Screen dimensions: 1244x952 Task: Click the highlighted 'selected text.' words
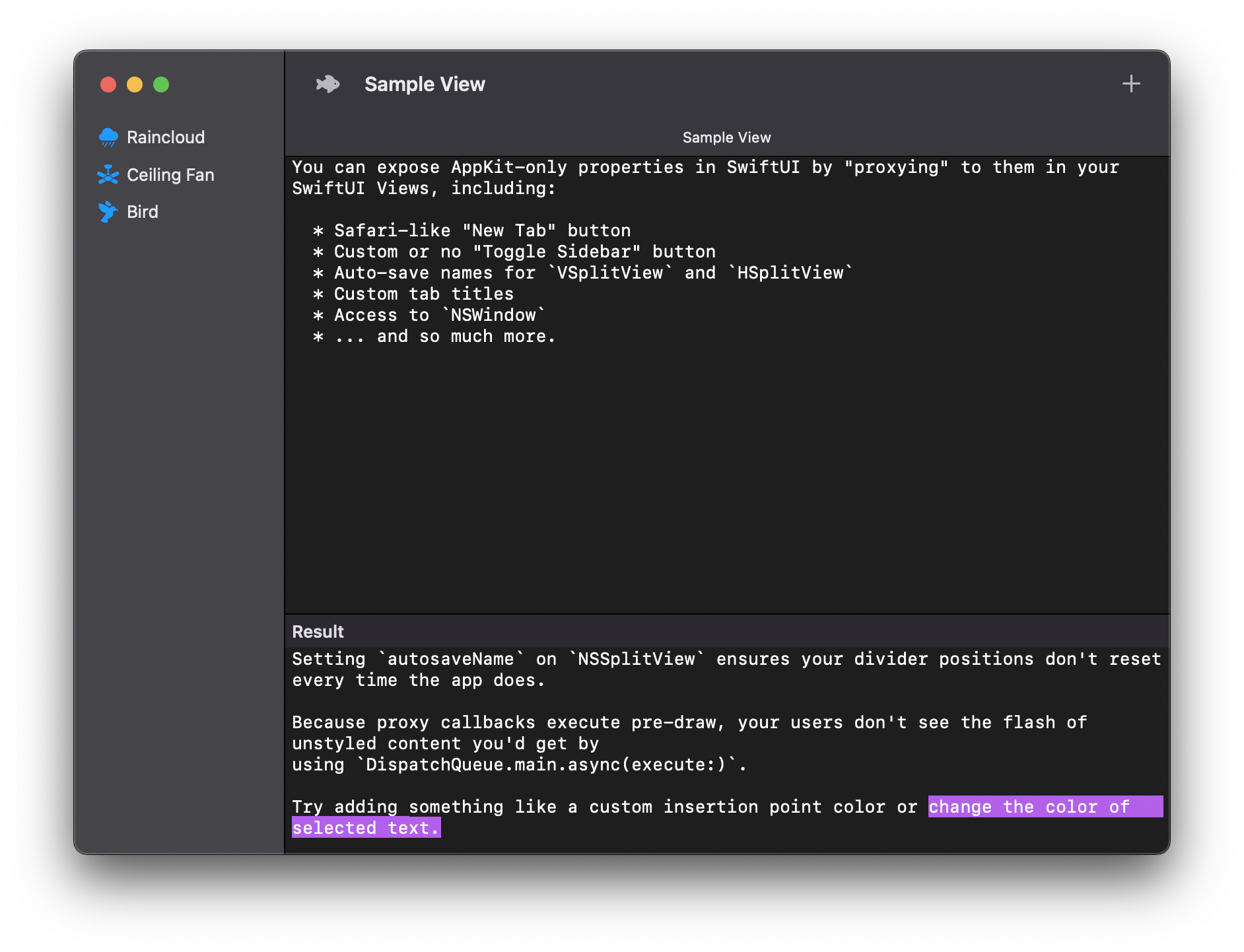(366, 828)
